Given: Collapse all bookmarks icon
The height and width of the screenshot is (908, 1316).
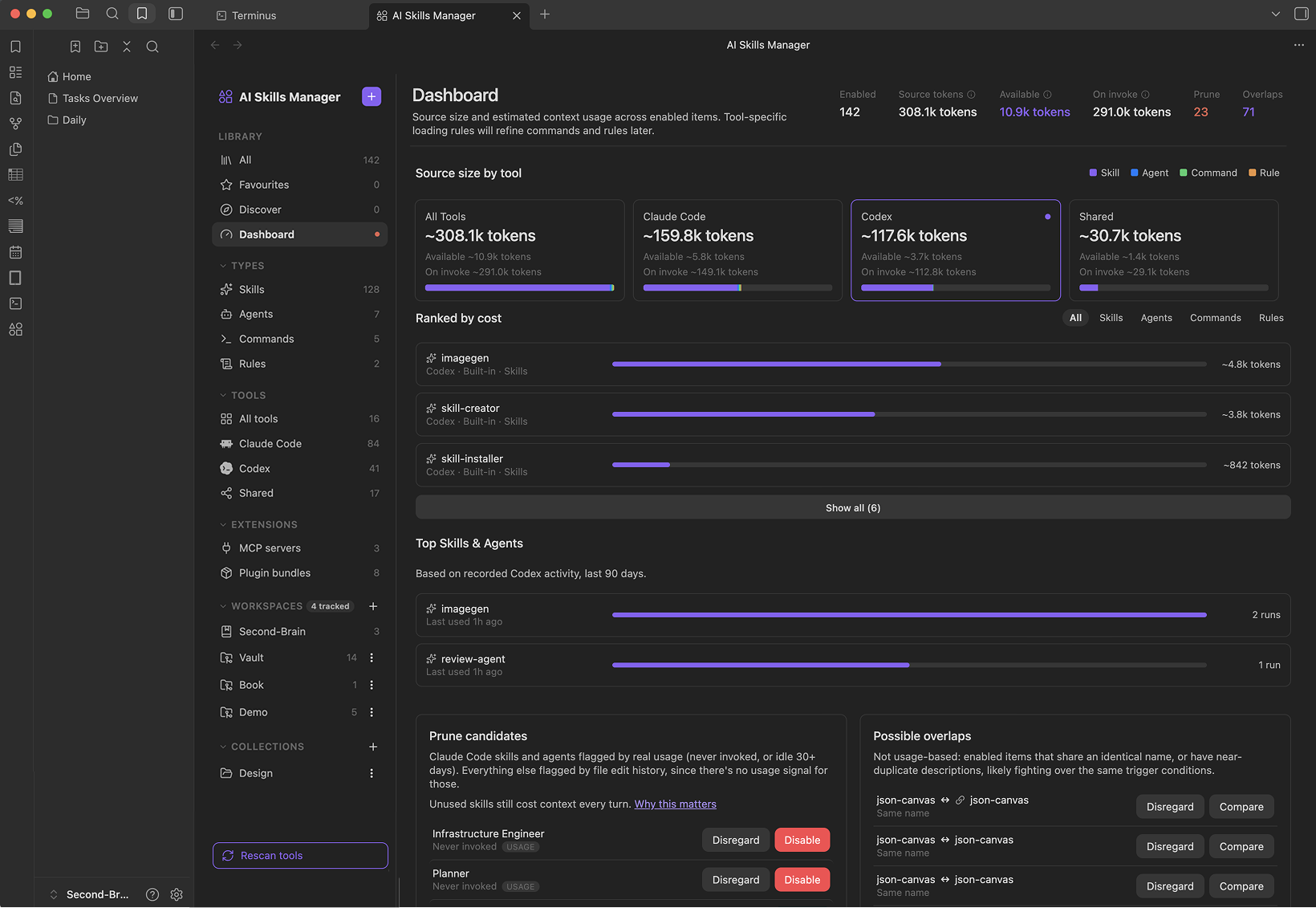Looking at the screenshot, I should (127, 47).
